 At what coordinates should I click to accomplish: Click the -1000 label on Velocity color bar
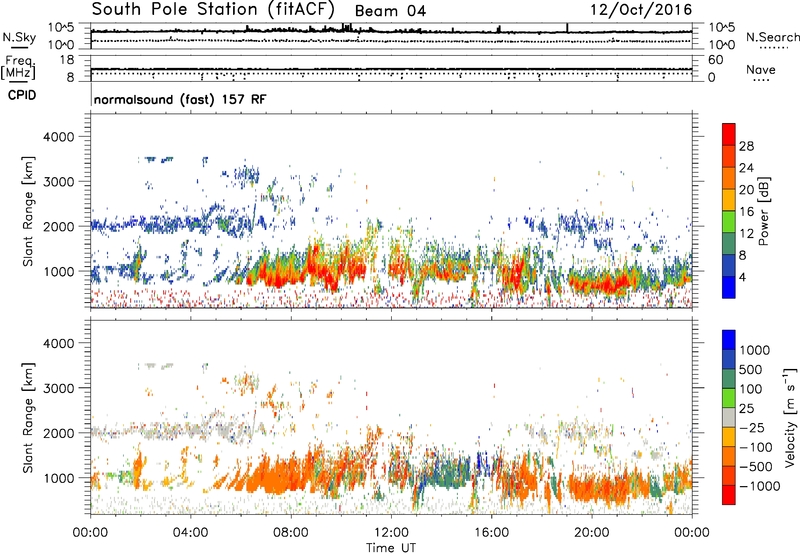point(760,486)
